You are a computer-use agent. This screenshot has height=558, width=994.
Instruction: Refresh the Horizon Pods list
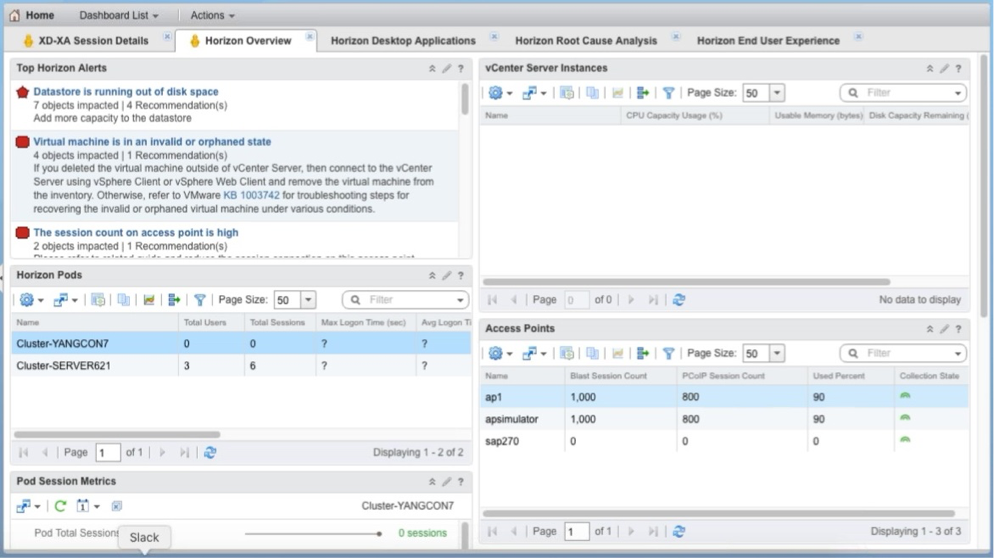(210, 452)
